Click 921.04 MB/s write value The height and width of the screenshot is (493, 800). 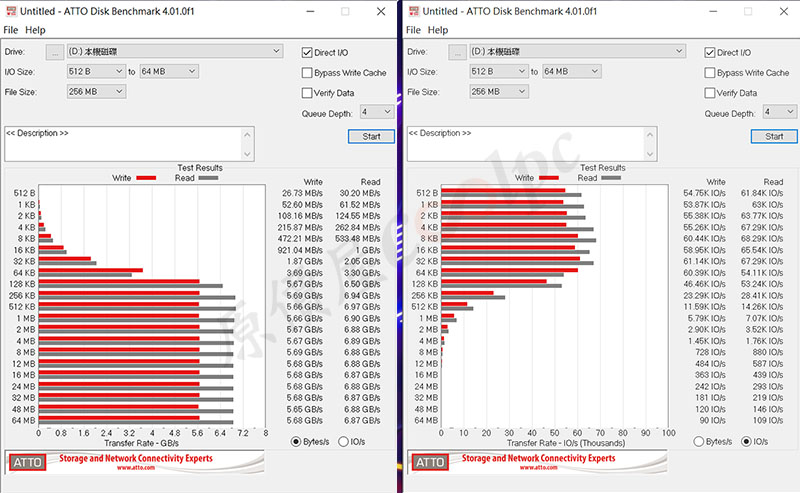click(x=301, y=250)
